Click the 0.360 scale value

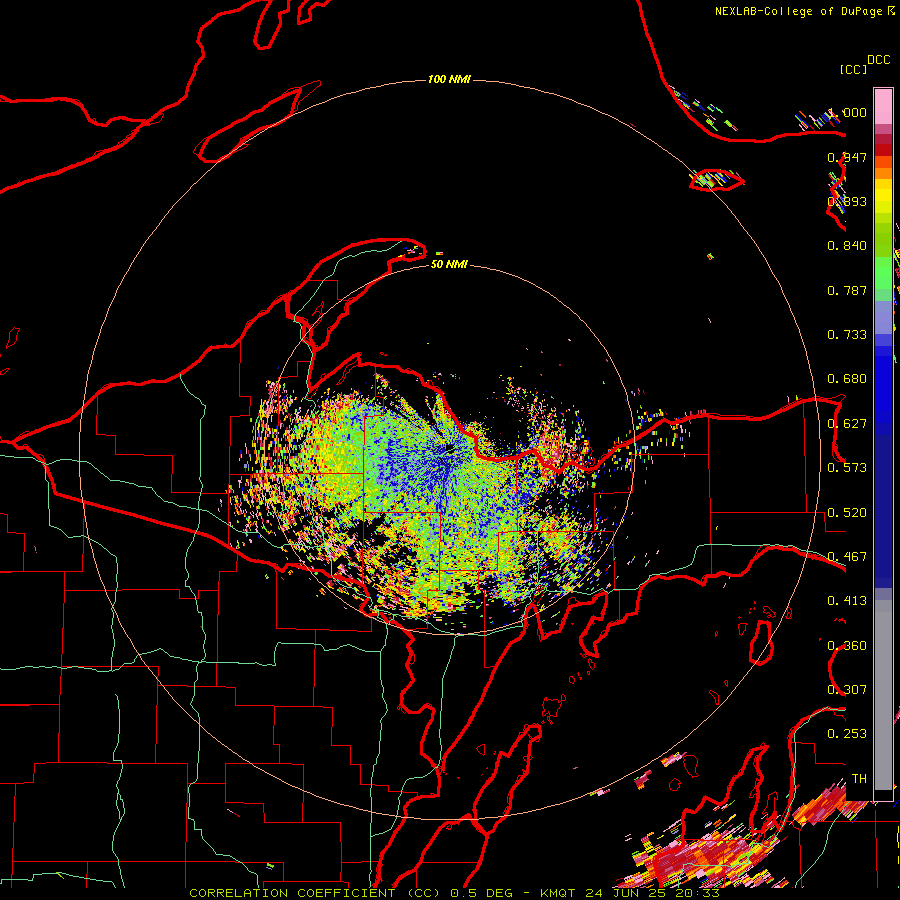(847, 646)
